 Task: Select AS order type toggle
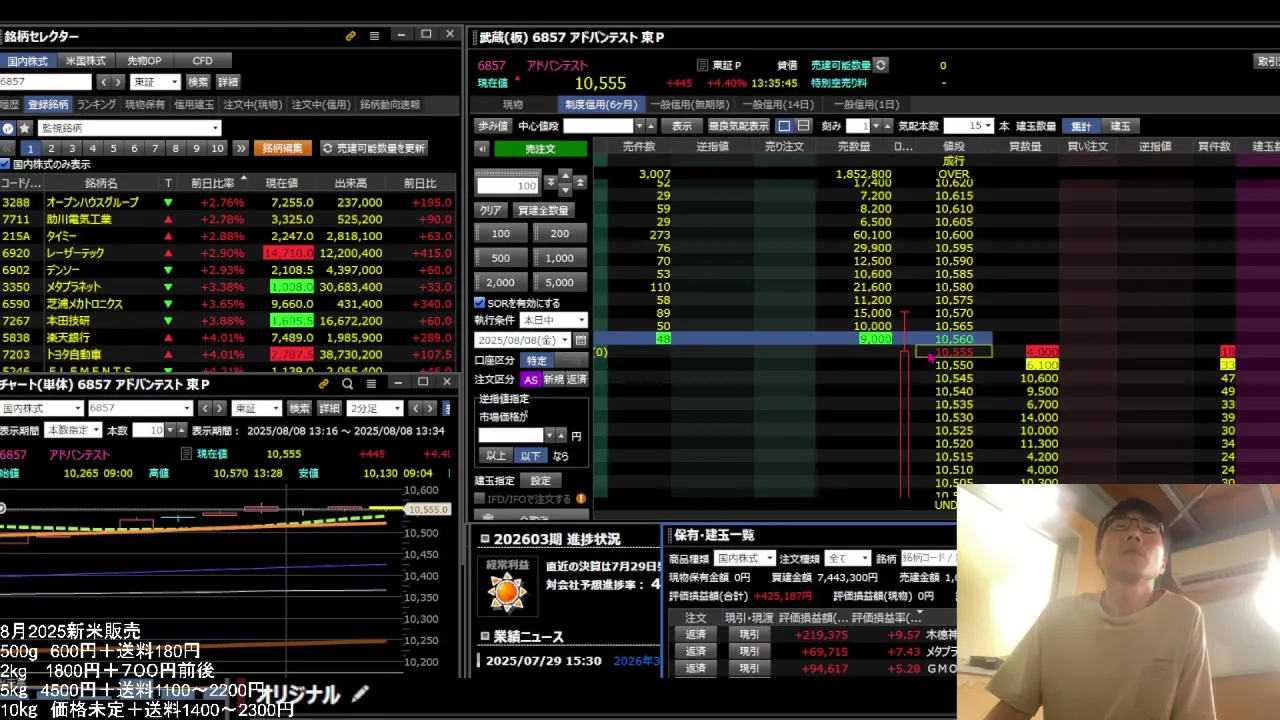pos(531,379)
